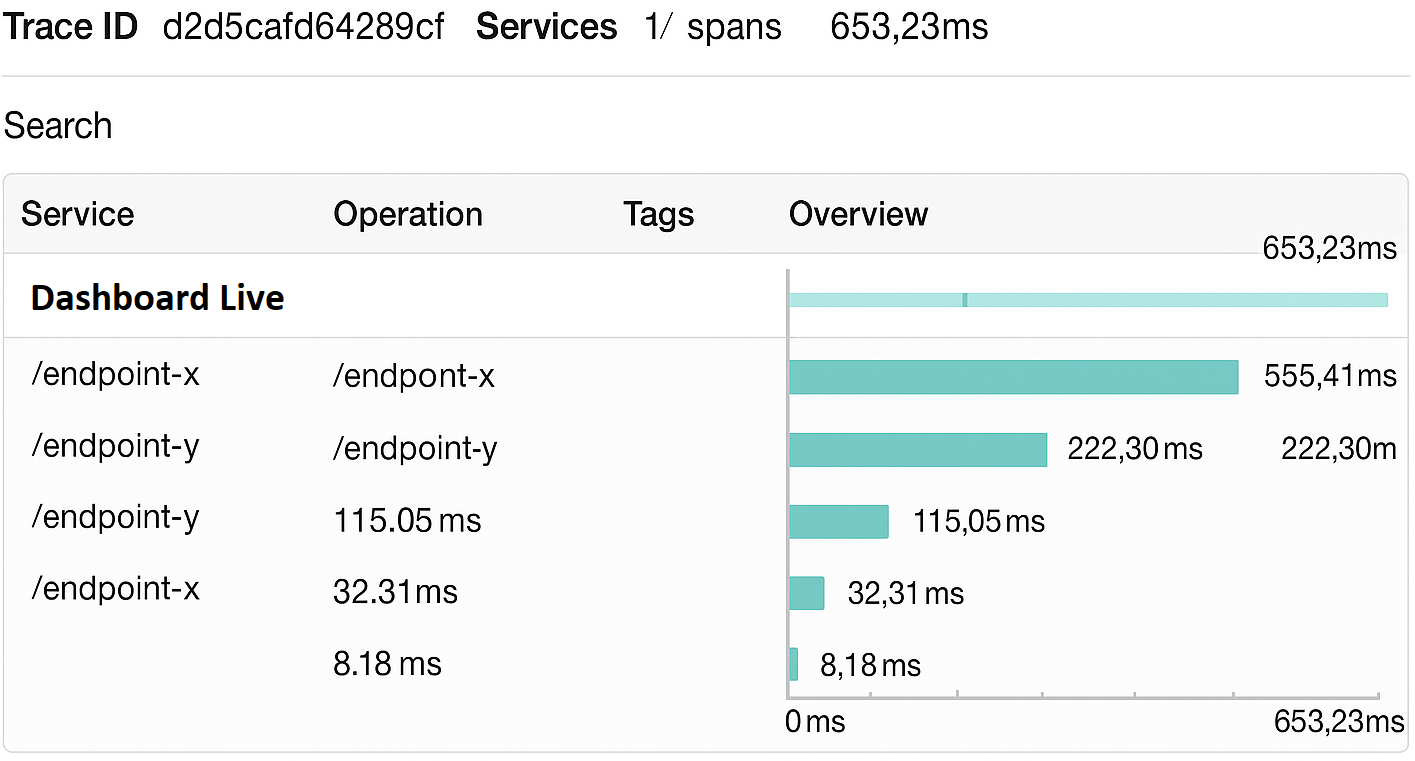Select the 115,05ms span bar

pos(838,522)
